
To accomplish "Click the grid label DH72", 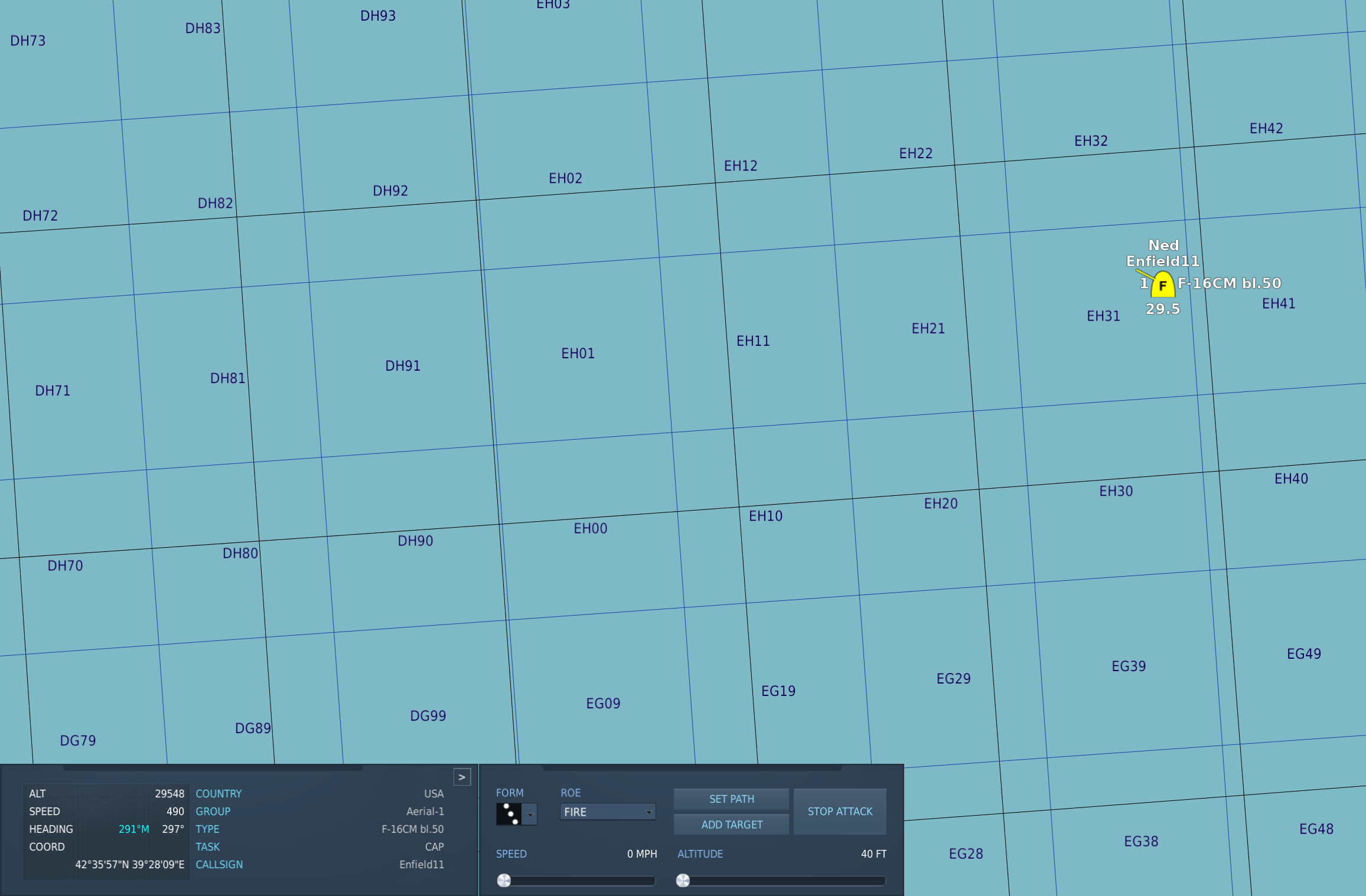I will (40, 216).
